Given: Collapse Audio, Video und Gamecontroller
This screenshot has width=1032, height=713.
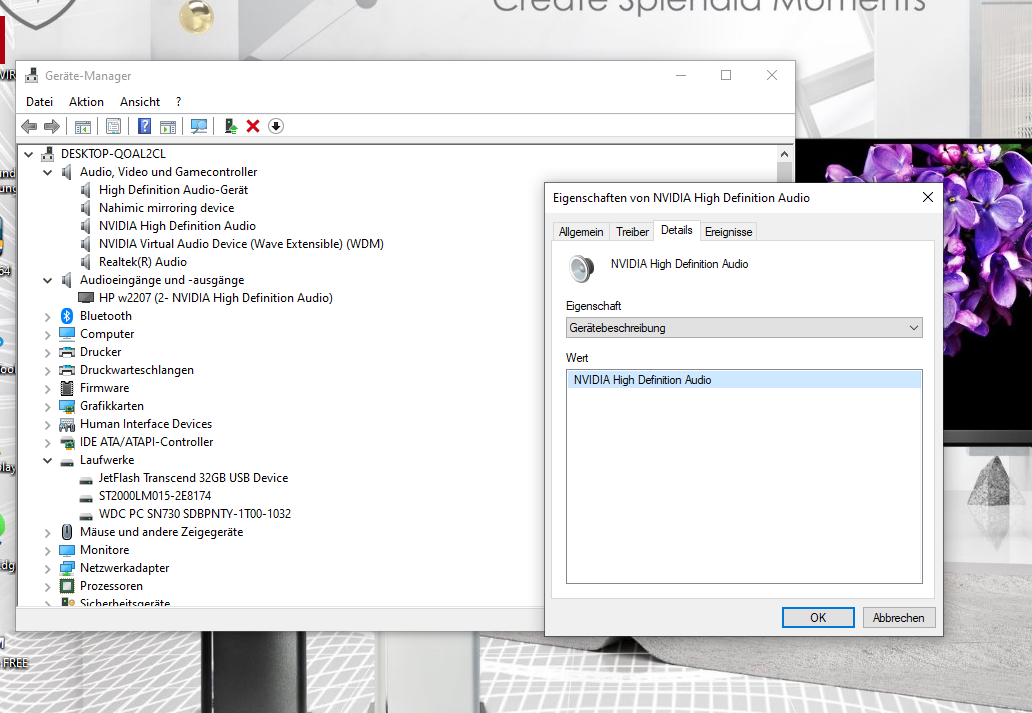Looking at the screenshot, I should point(47,172).
